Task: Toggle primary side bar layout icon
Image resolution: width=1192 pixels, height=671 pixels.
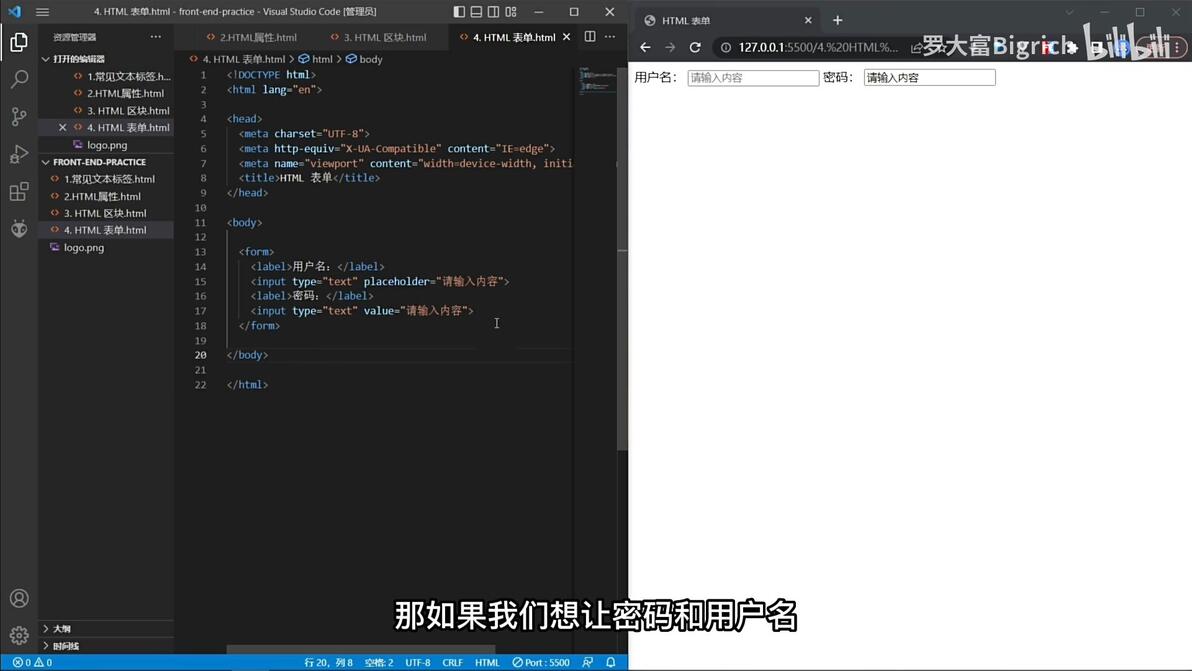Action: [x=459, y=11]
